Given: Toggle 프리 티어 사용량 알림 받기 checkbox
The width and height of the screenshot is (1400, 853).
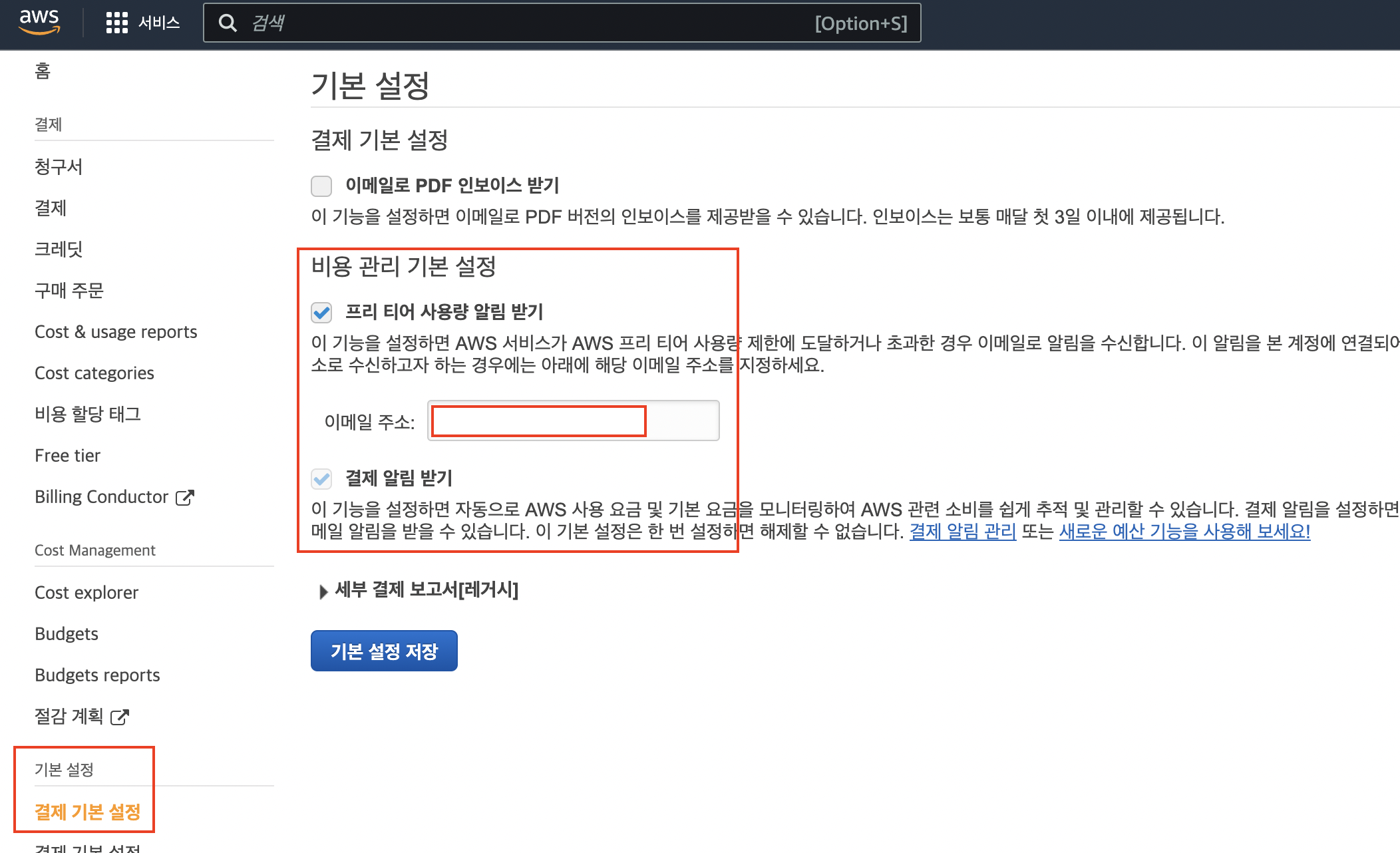Looking at the screenshot, I should click(321, 312).
